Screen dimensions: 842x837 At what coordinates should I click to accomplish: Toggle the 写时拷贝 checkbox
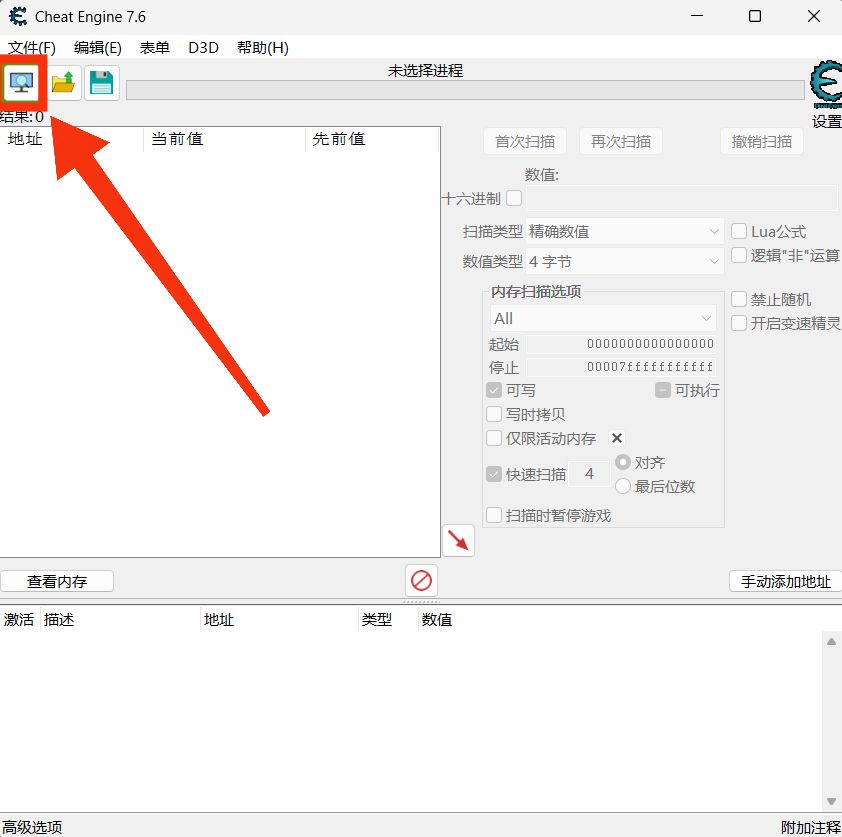point(493,414)
